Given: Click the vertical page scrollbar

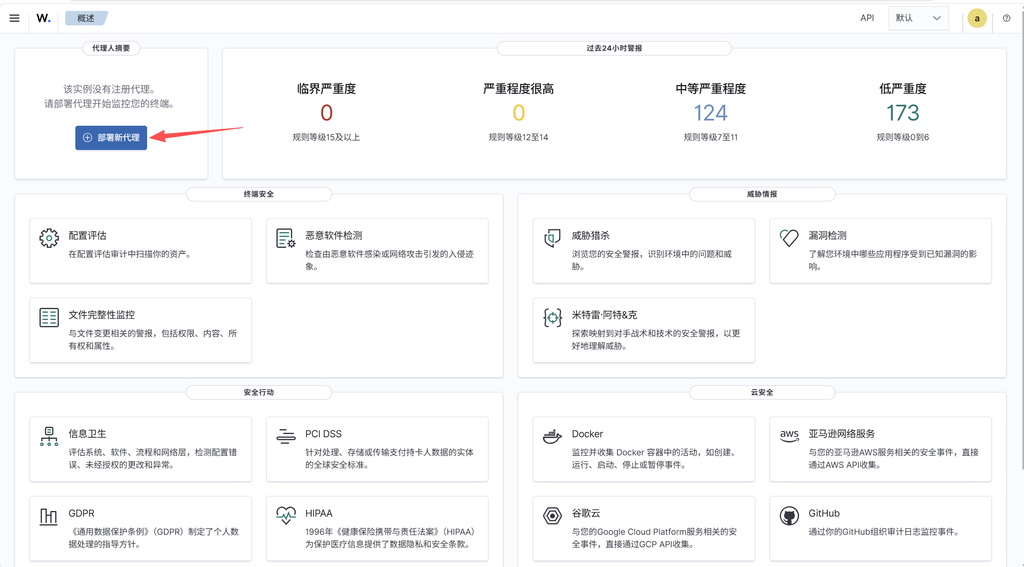Looking at the screenshot, I should pos(1020,235).
